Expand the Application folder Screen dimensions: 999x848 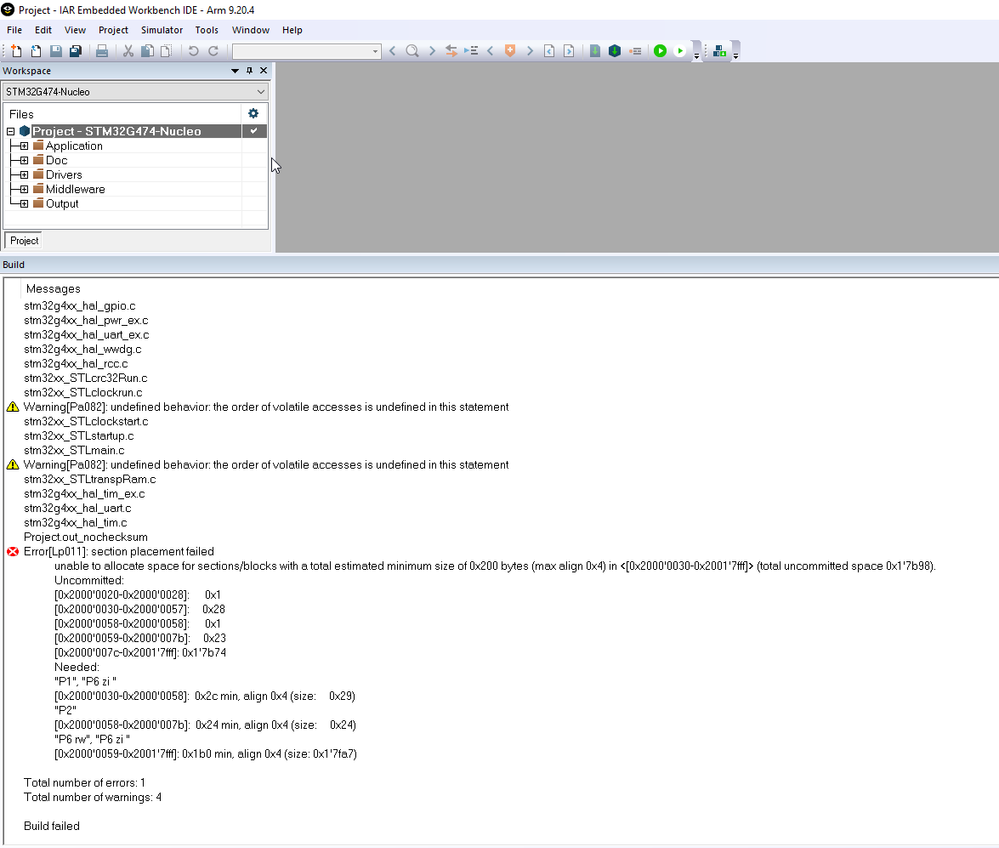[24, 146]
